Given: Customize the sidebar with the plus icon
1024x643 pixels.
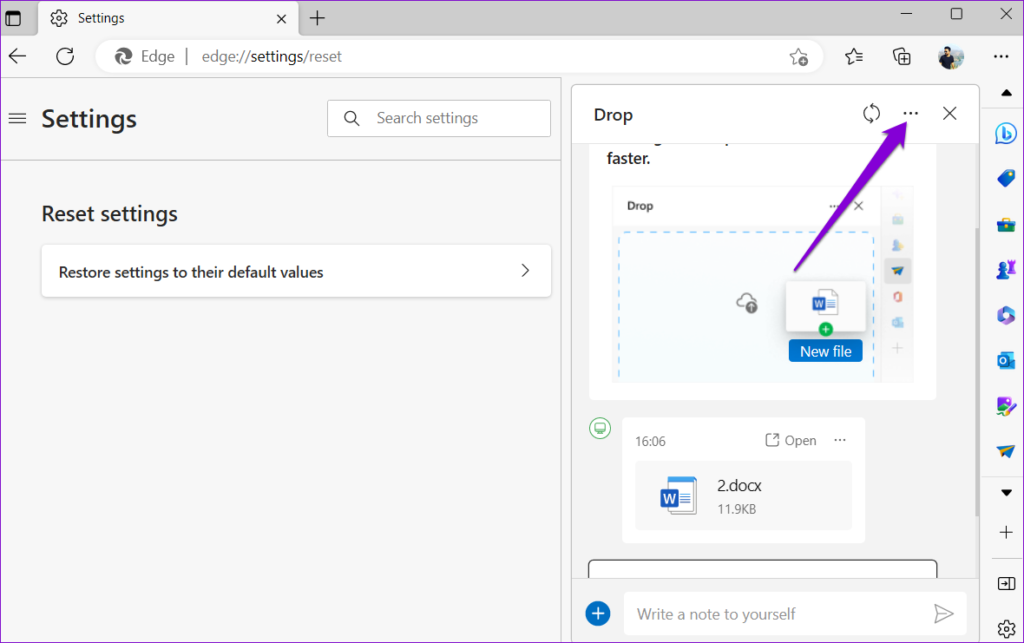Looking at the screenshot, I should point(1005,533).
